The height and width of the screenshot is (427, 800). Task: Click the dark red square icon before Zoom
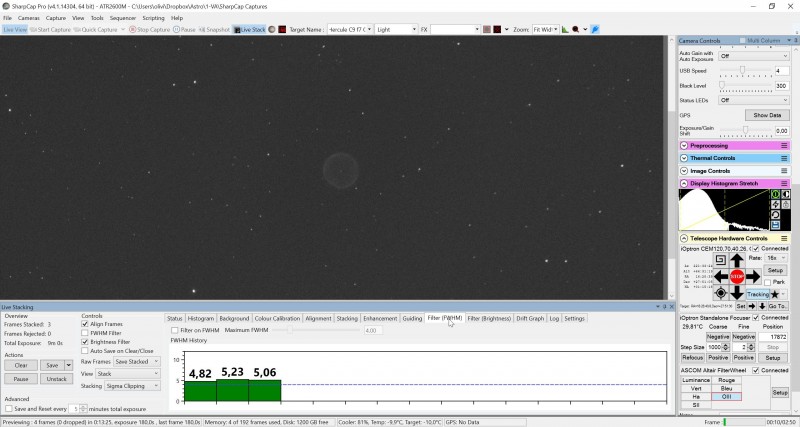[x=497, y=30]
